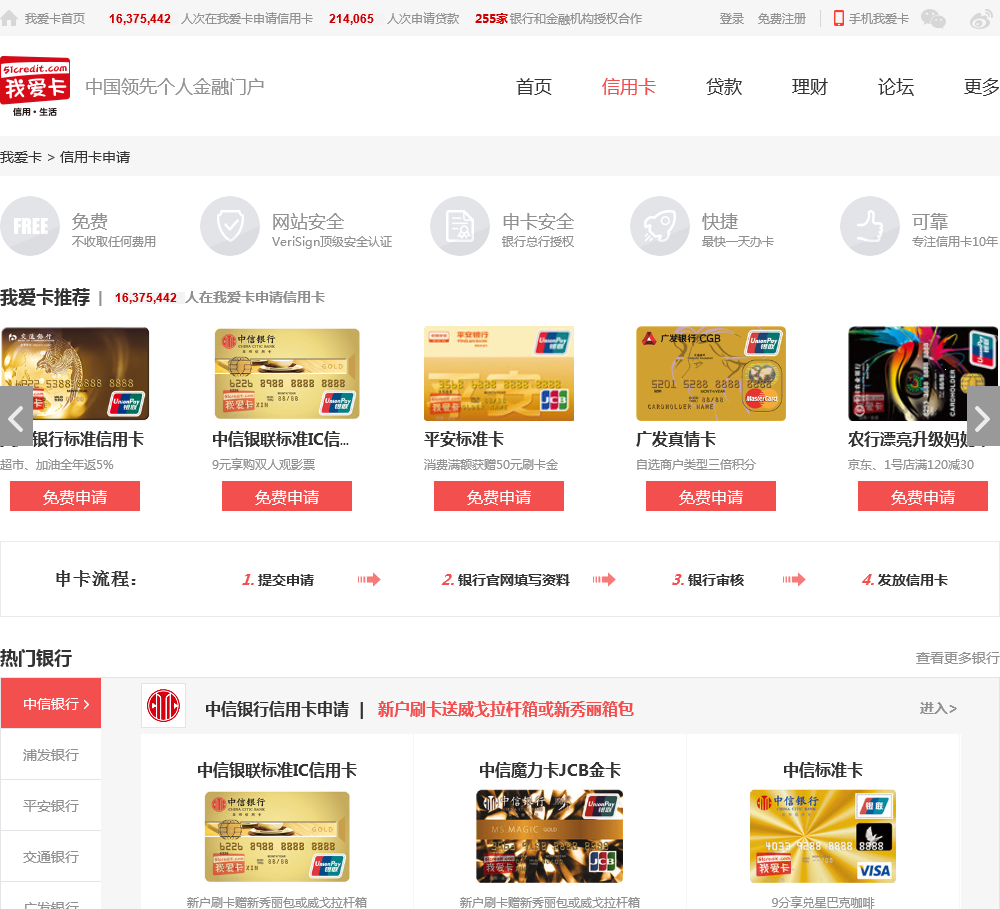
Task: Click text 9元享购双人观影票
Action: 263,464
